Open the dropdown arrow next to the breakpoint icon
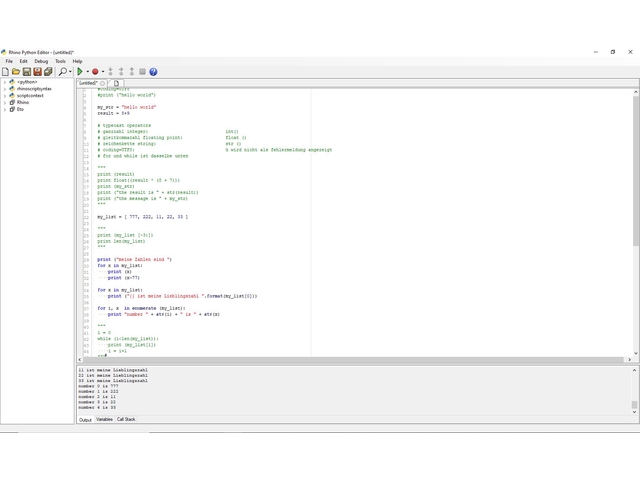The width and height of the screenshot is (640, 480). tap(103, 72)
